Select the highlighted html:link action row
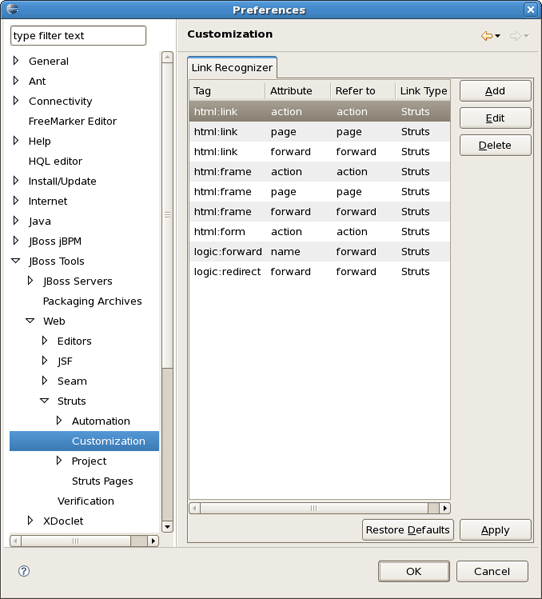The height and width of the screenshot is (599, 542). (320, 112)
